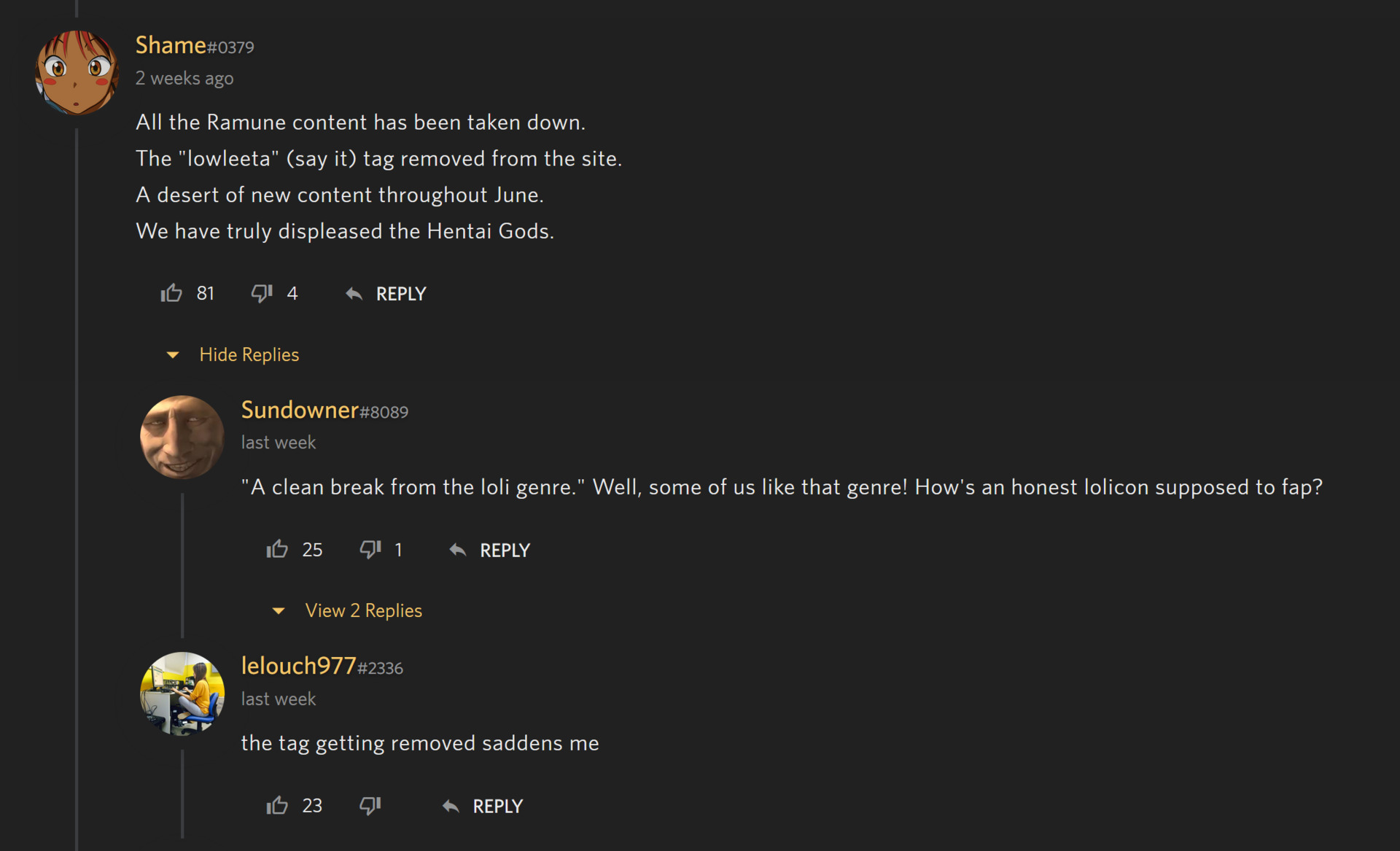Reply to lelouch977's comment

coord(483,806)
